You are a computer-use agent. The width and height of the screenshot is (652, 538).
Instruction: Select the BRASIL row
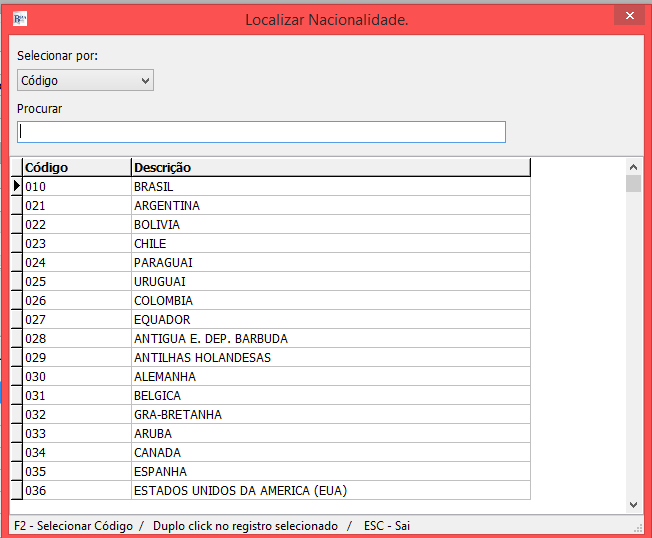pyautogui.click(x=153, y=186)
